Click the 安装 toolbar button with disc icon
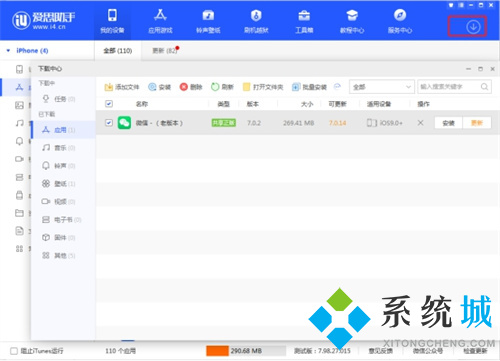This screenshot has height=361, width=500. 159,87
